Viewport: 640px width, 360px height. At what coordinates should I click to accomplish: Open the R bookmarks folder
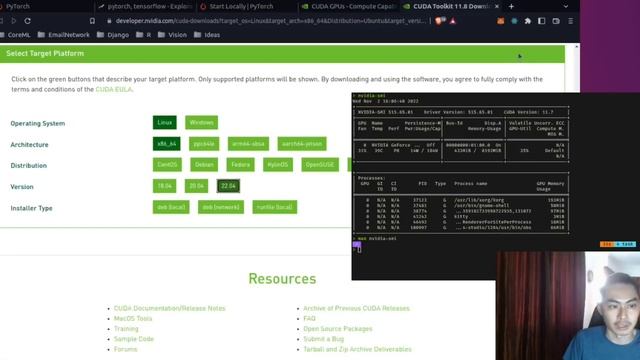[144, 35]
